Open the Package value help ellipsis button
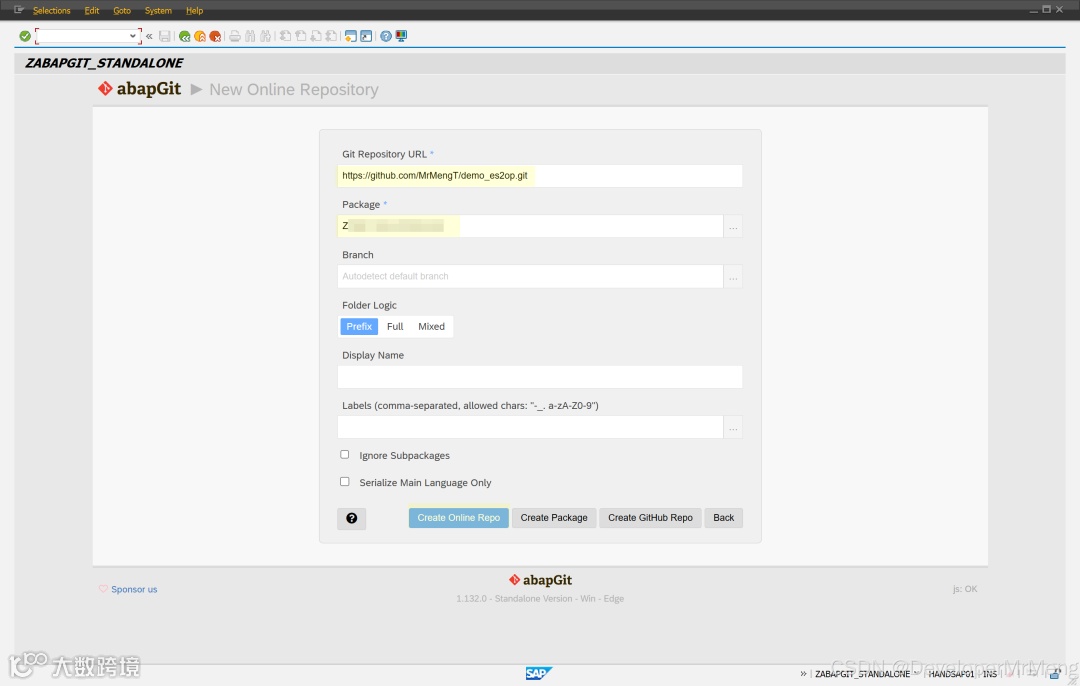This screenshot has width=1080, height=686. pos(733,226)
